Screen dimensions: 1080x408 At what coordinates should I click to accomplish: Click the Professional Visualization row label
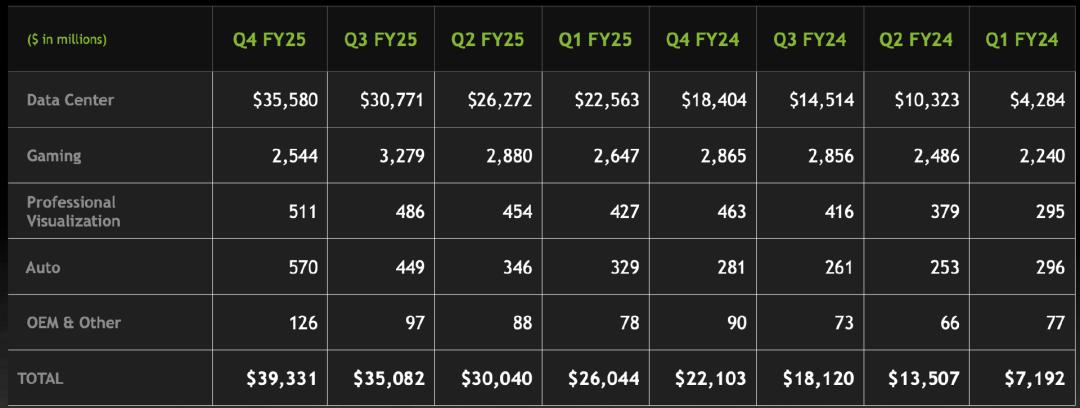coord(73,211)
